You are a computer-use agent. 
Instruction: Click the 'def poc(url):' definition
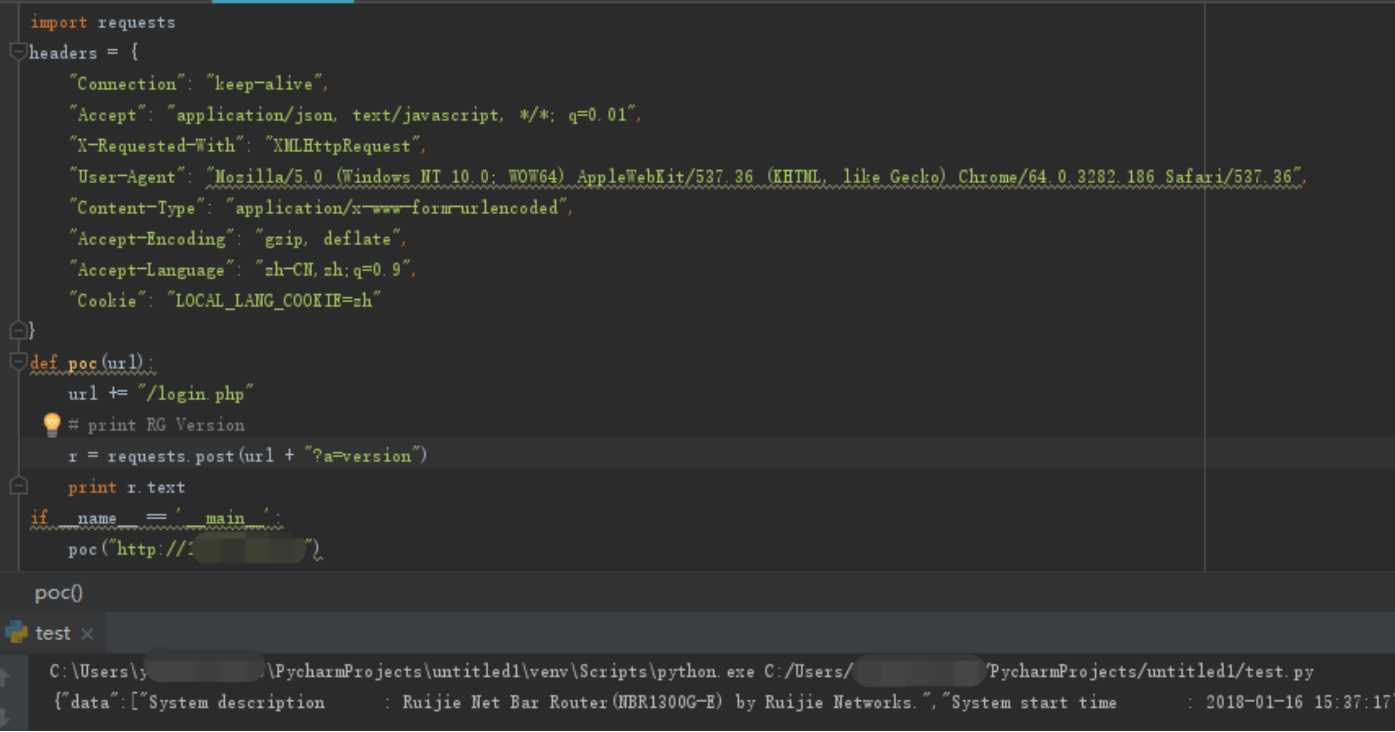coord(93,362)
